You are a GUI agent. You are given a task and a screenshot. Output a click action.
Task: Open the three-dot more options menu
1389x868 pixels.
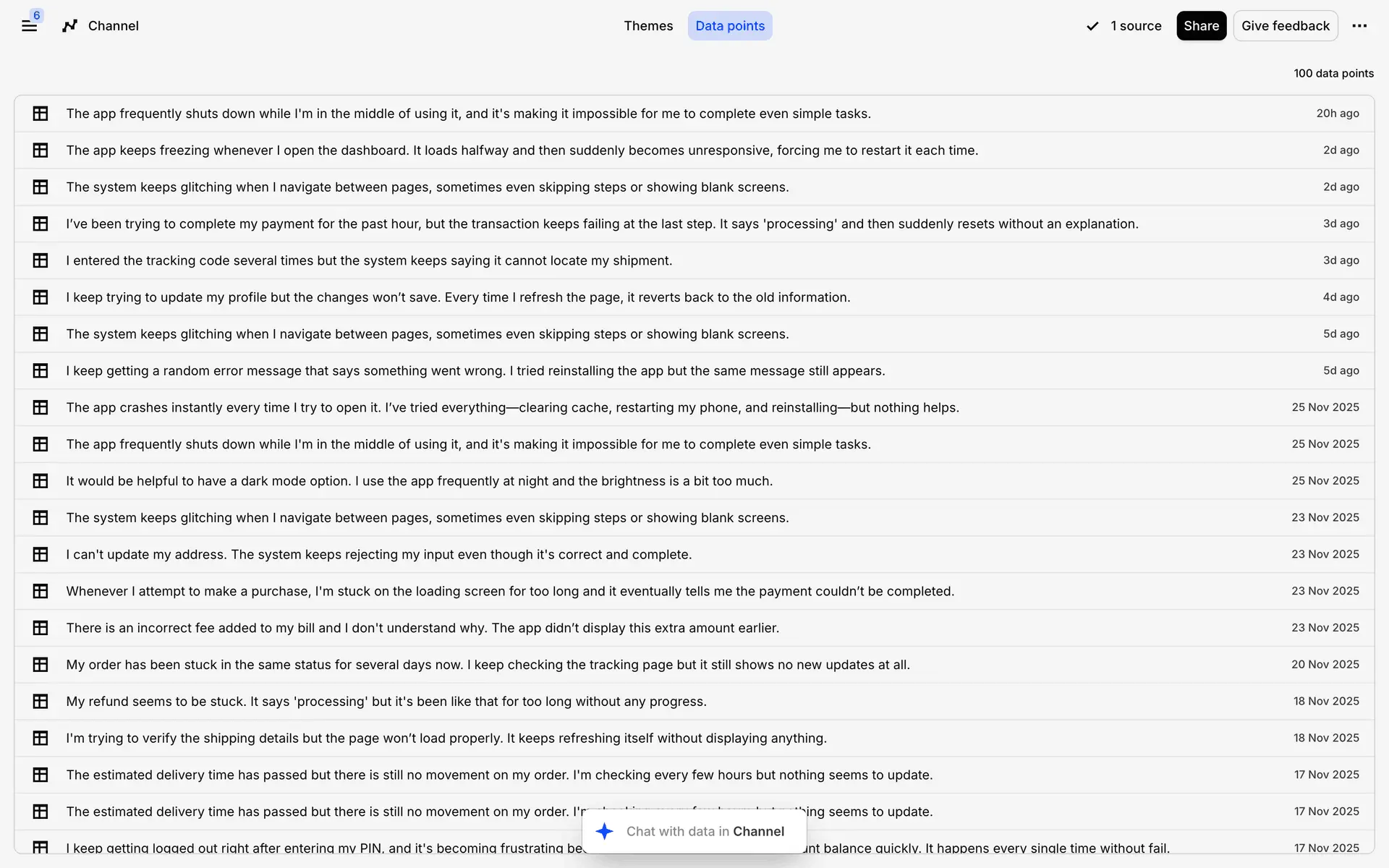[x=1359, y=26]
